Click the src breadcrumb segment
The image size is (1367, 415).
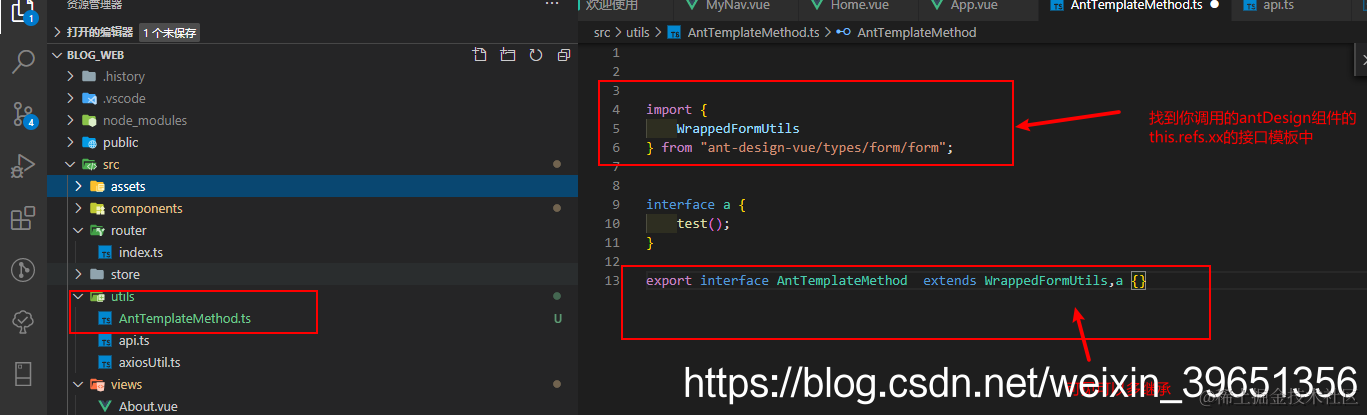click(x=602, y=32)
